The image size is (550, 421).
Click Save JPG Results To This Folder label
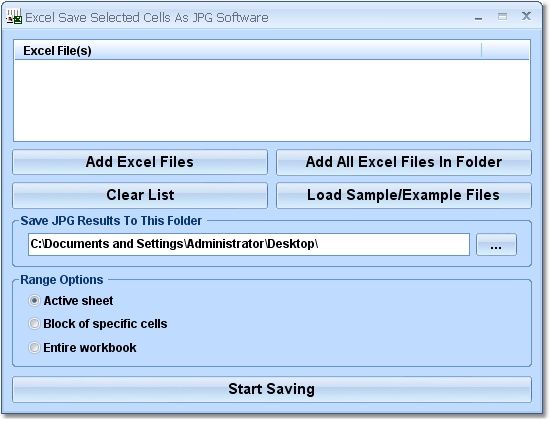tap(111, 221)
